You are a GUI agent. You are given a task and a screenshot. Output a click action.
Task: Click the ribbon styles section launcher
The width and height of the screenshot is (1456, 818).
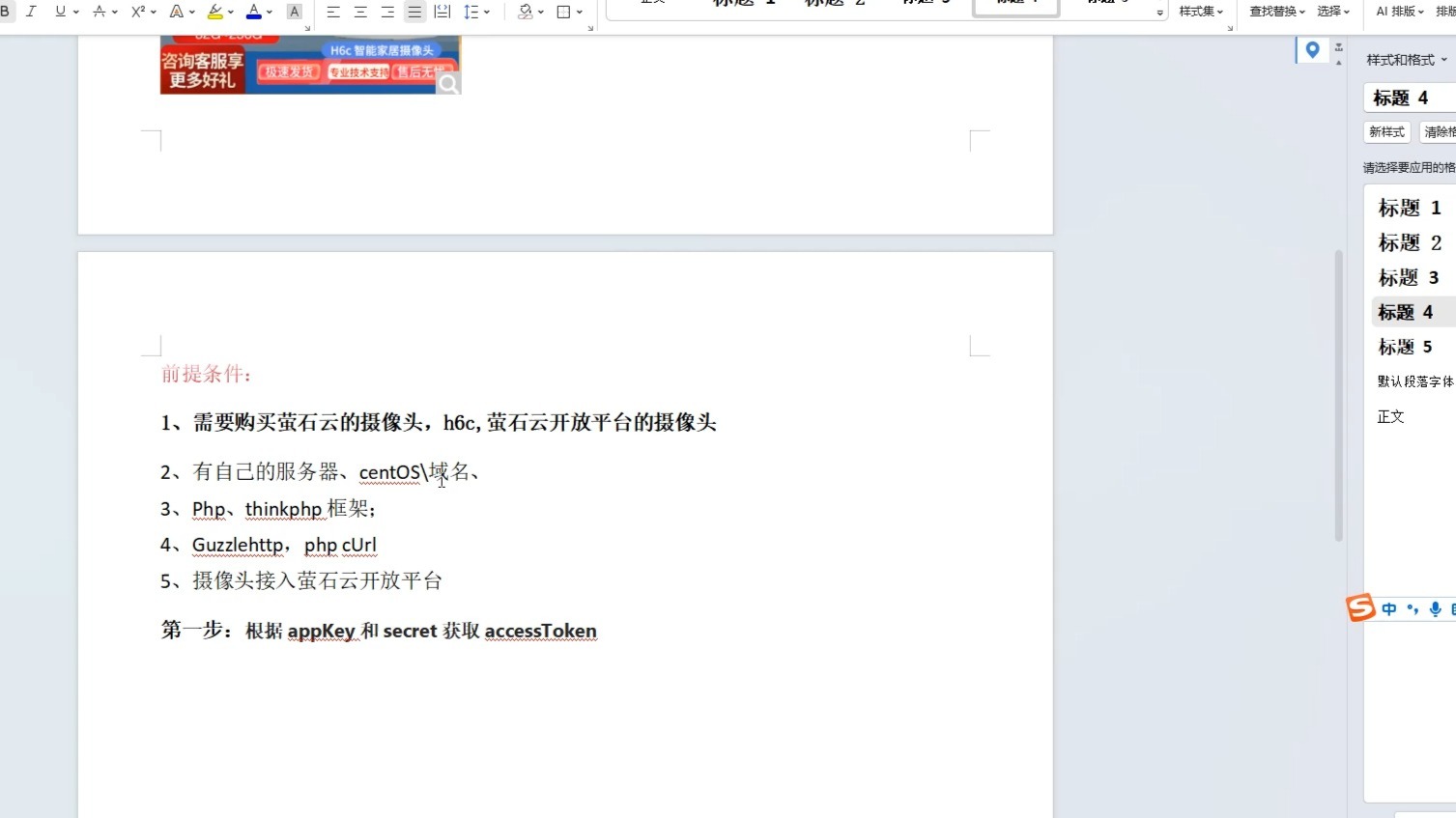pos(1230,28)
